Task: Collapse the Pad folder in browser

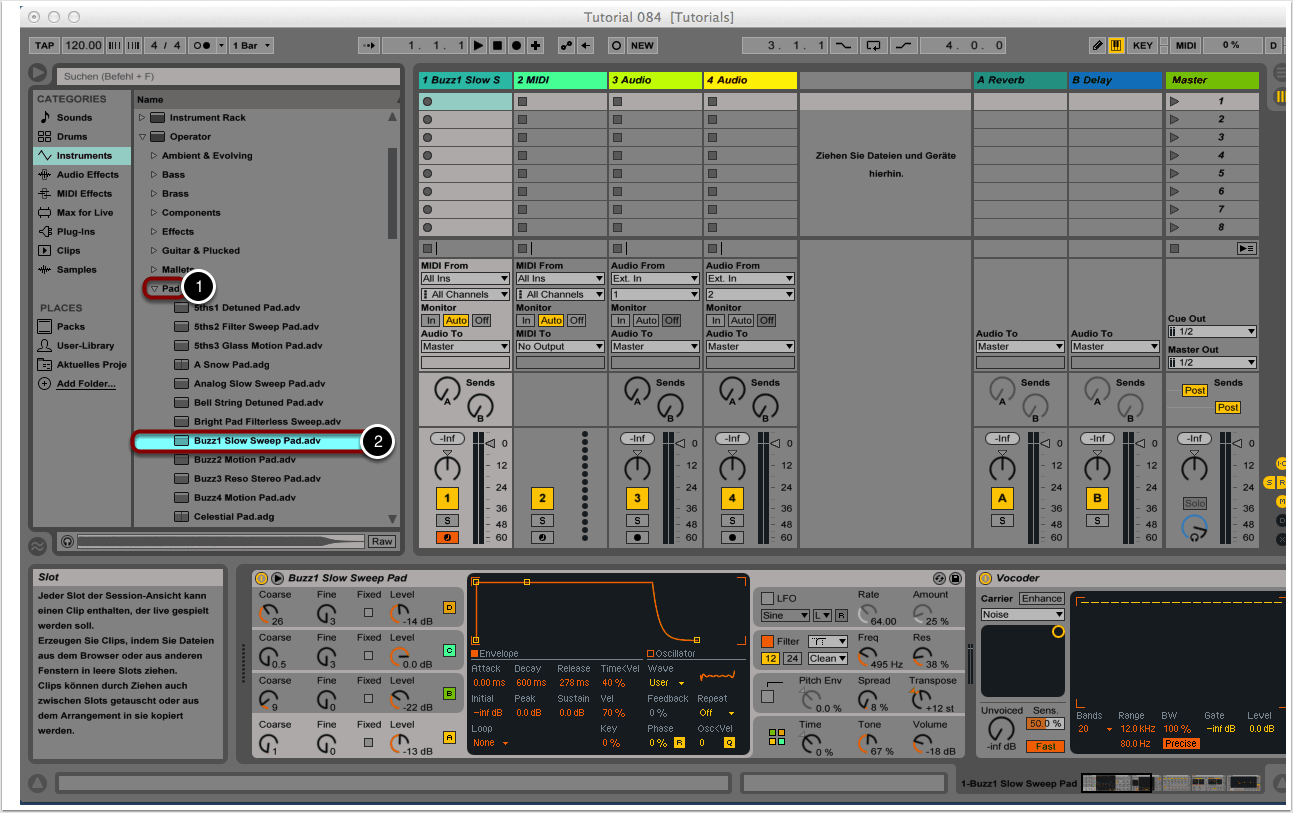Action: click(x=154, y=289)
